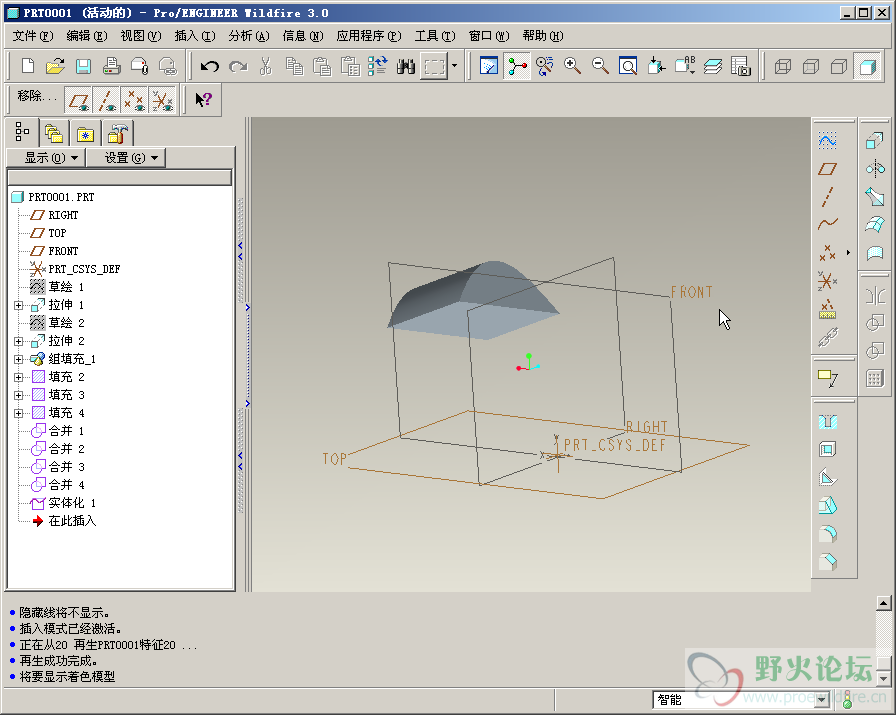Print with the printer icon

point(111,66)
